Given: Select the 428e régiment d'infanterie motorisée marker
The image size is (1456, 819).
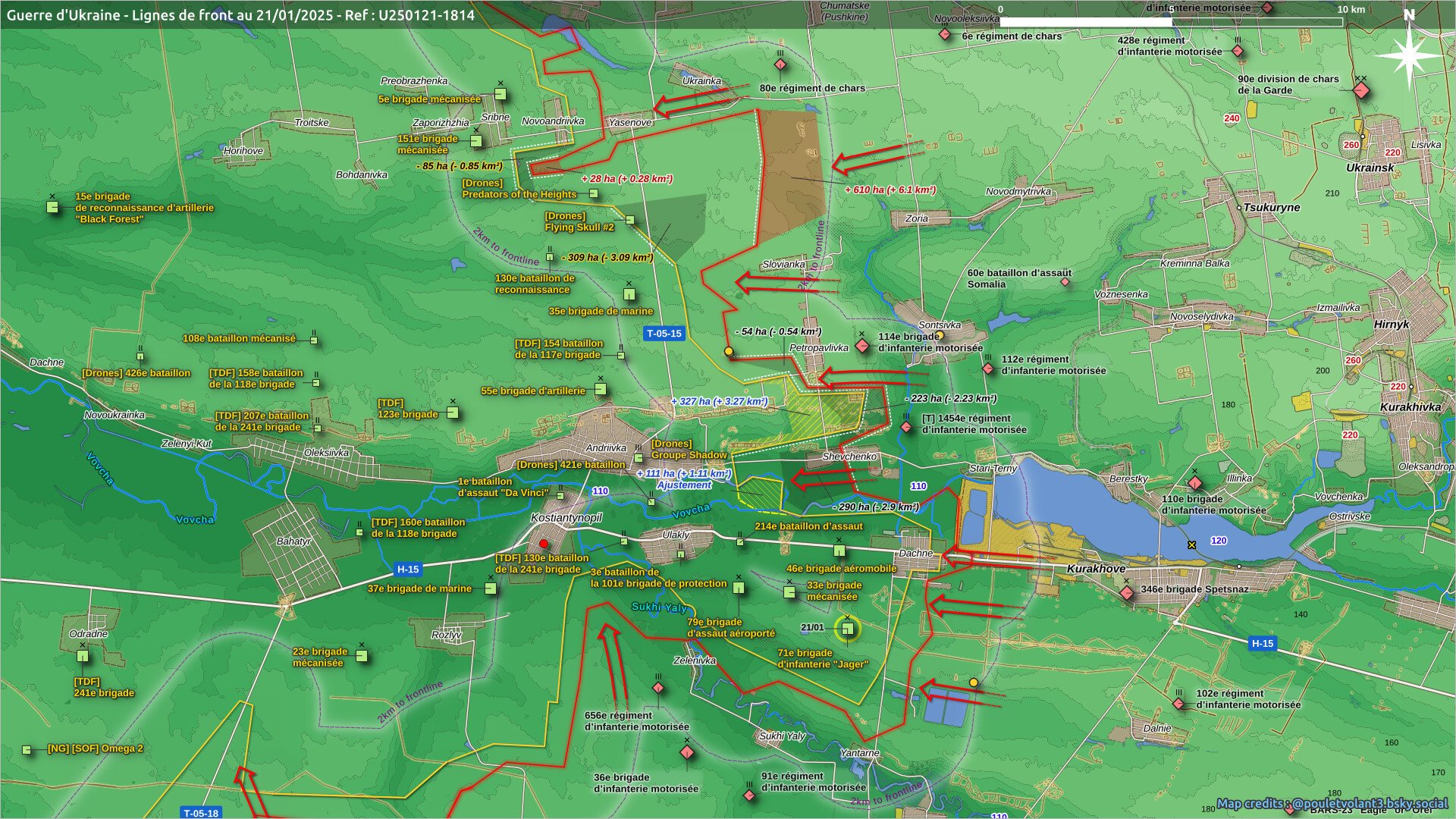Looking at the screenshot, I should (1238, 51).
